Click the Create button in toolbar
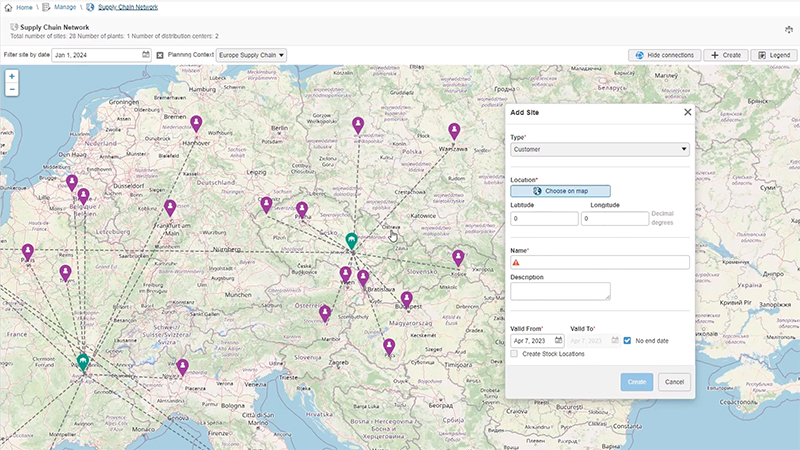Viewport: 800px width, 450px height. [x=726, y=55]
